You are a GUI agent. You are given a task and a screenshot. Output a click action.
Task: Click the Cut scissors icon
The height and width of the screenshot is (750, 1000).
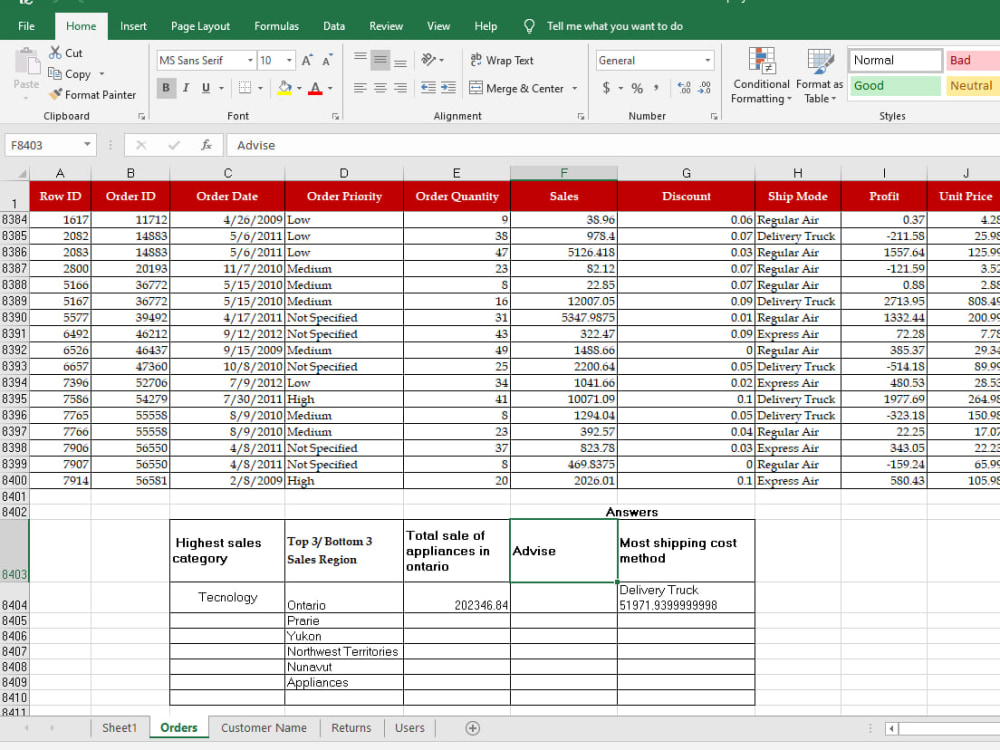click(x=55, y=53)
